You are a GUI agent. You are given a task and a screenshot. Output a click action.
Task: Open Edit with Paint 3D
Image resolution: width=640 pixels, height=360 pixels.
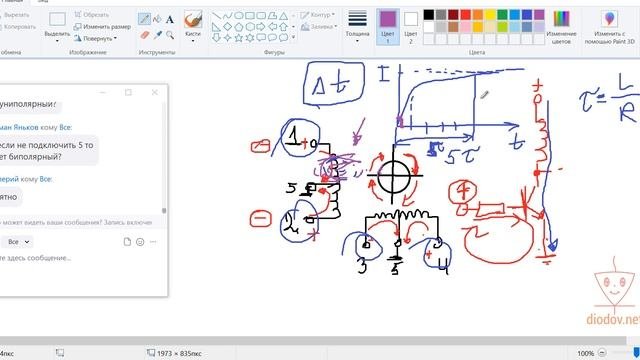click(609, 27)
